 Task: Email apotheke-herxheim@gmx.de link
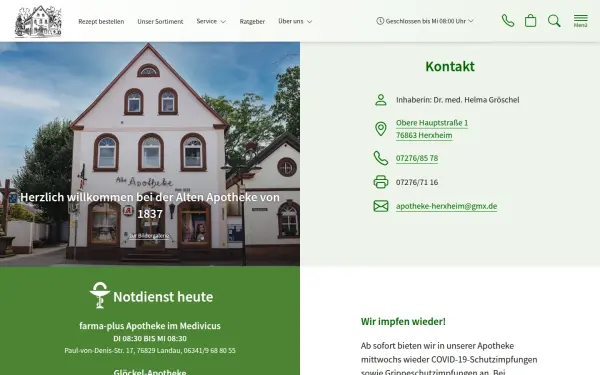point(447,206)
